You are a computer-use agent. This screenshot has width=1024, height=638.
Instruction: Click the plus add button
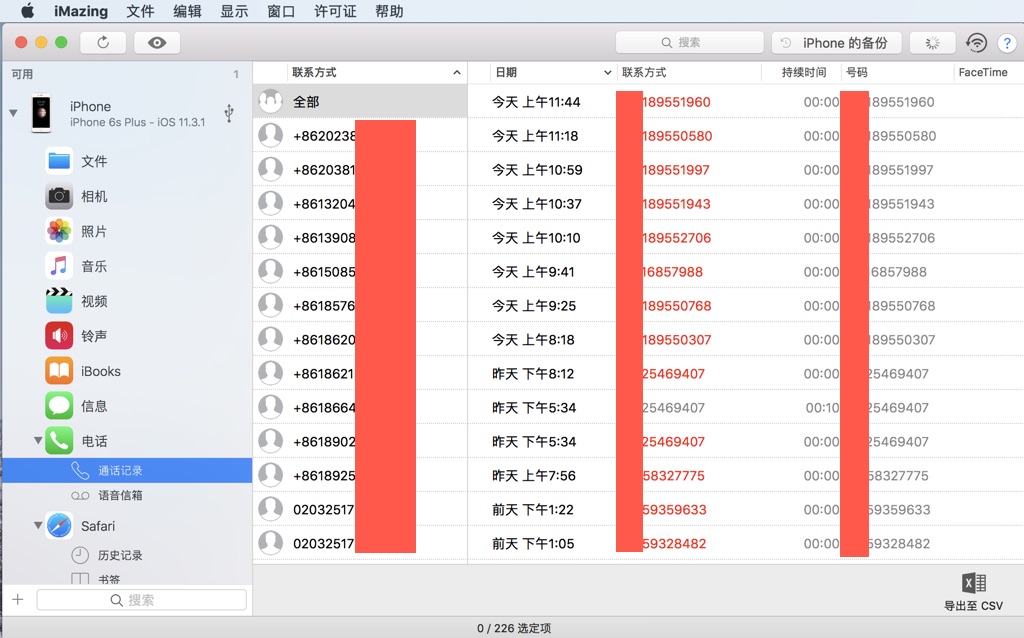click(x=18, y=599)
